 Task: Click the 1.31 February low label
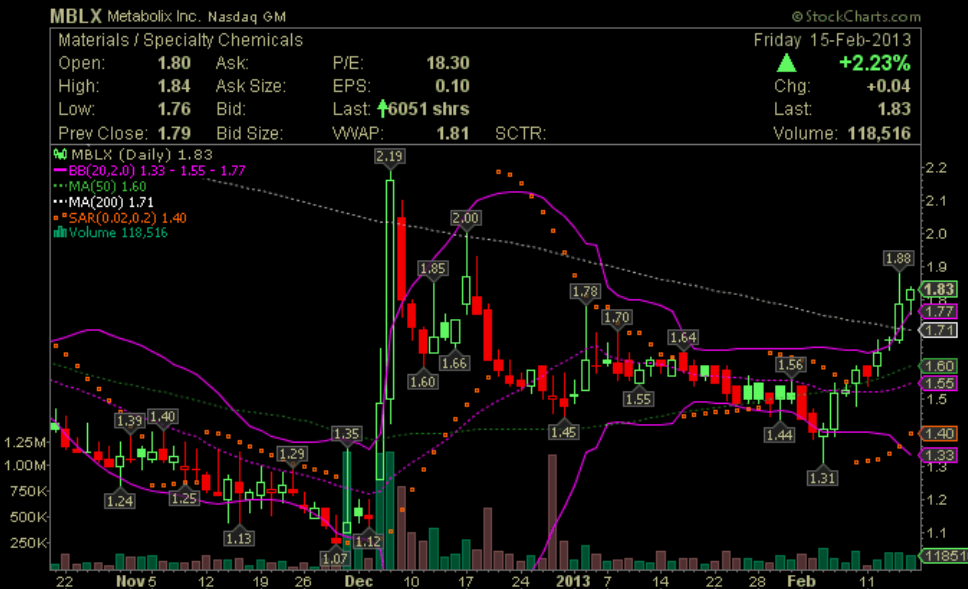822,478
